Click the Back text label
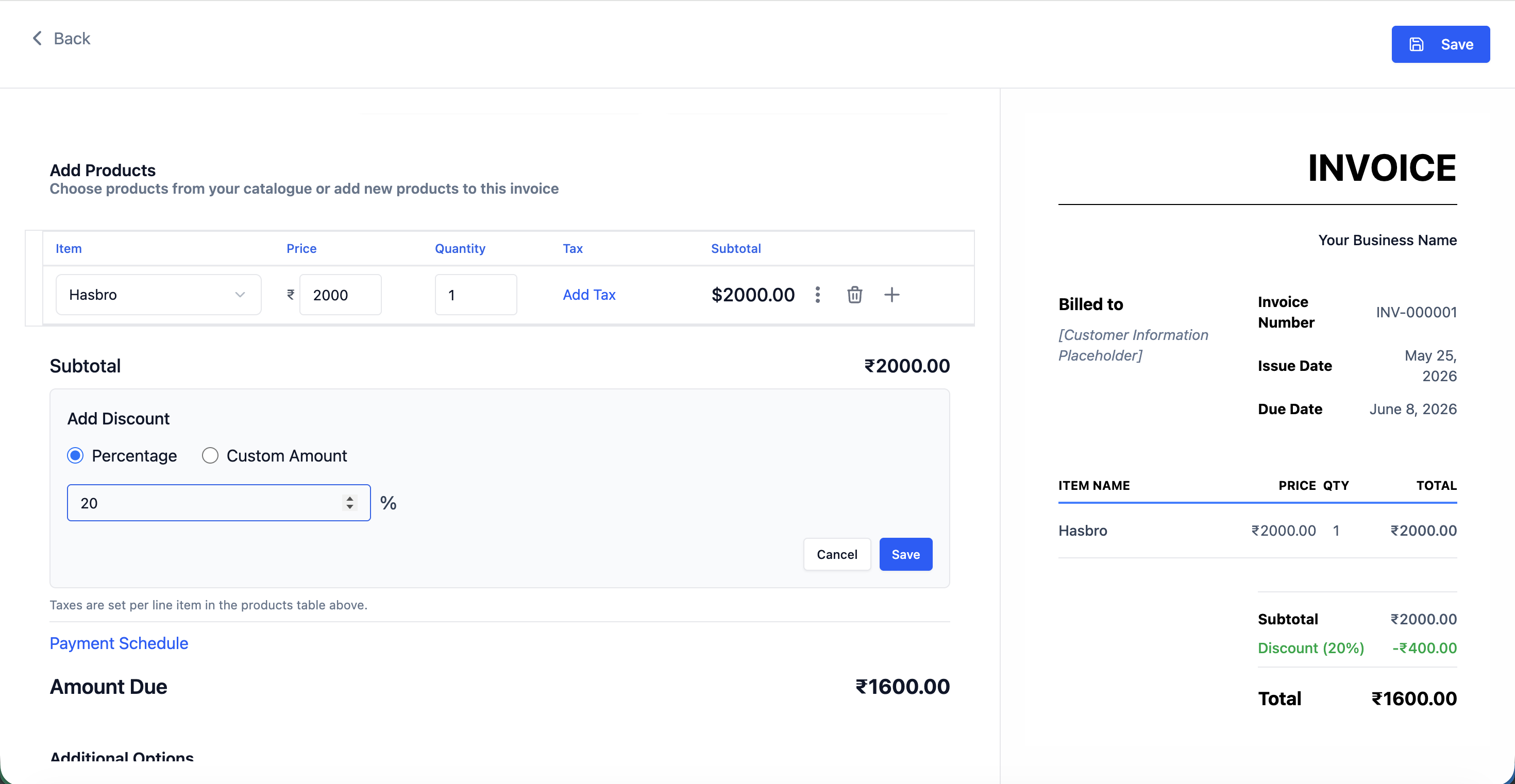Viewport: 1515px width, 784px height. [x=72, y=38]
